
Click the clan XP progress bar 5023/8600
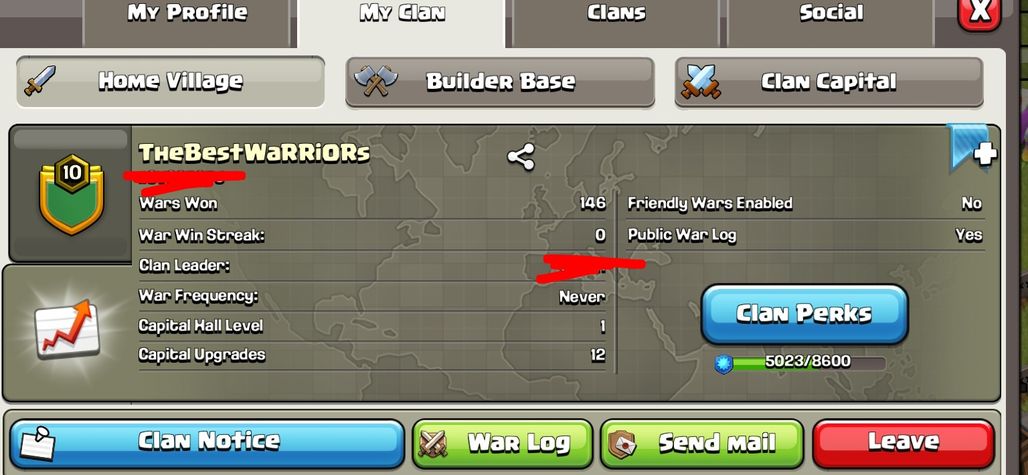[808, 362]
